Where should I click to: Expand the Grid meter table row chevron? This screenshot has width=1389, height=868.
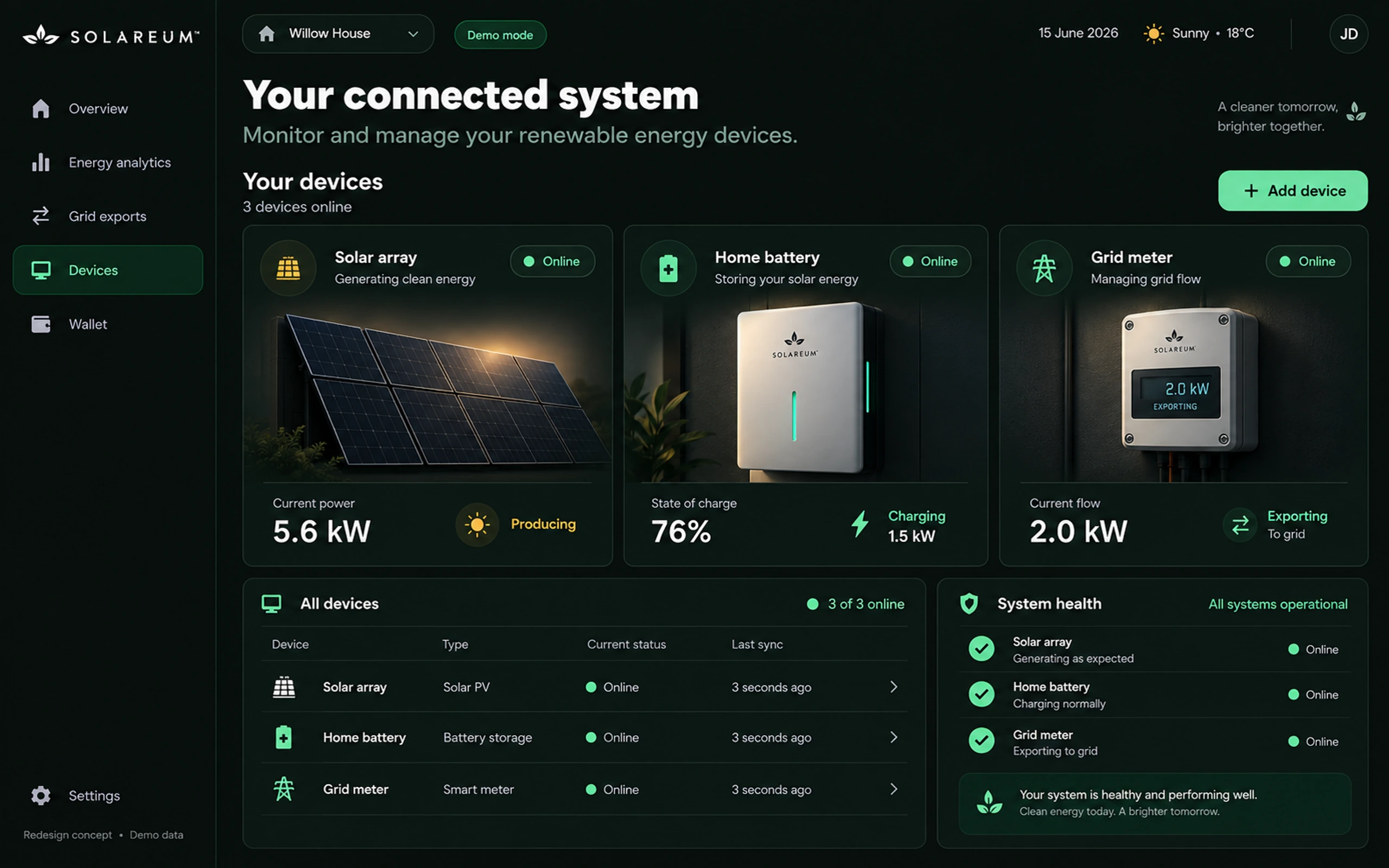tap(894, 789)
